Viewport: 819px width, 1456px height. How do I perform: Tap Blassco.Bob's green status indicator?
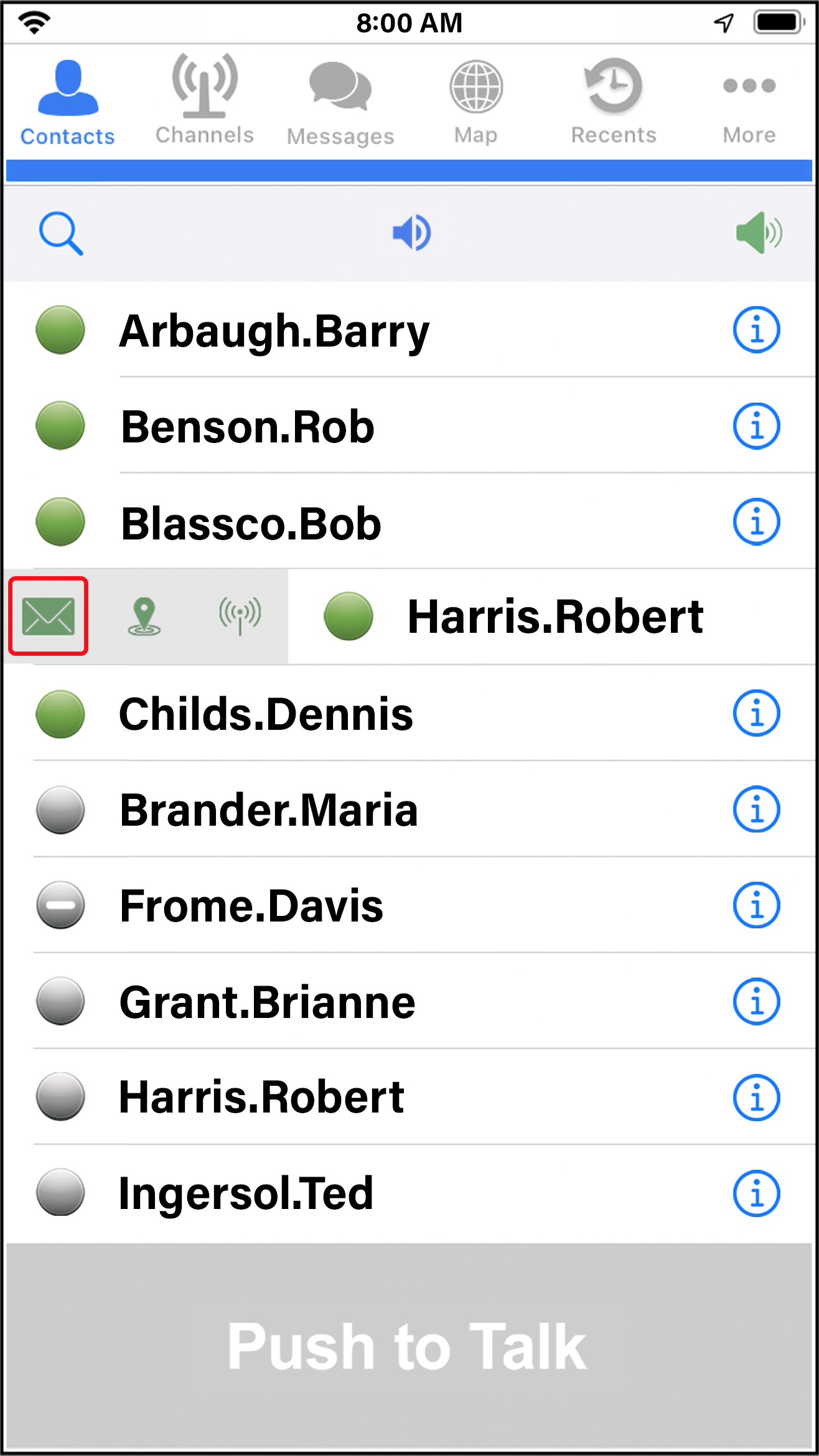point(60,522)
